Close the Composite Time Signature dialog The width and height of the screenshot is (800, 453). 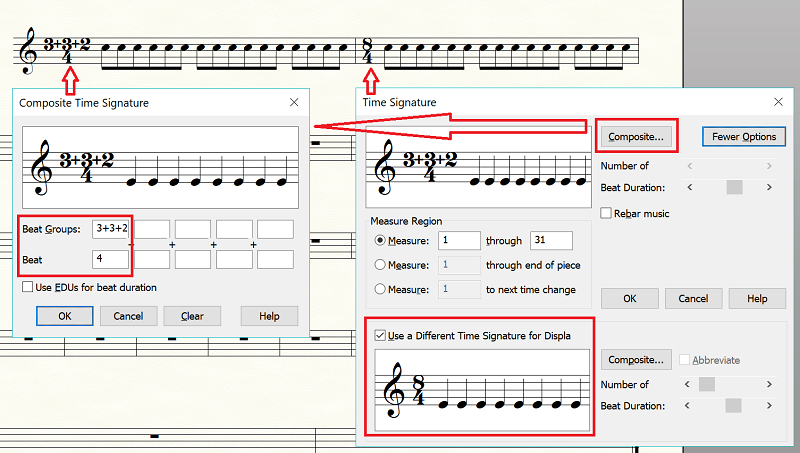tap(294, 102)
